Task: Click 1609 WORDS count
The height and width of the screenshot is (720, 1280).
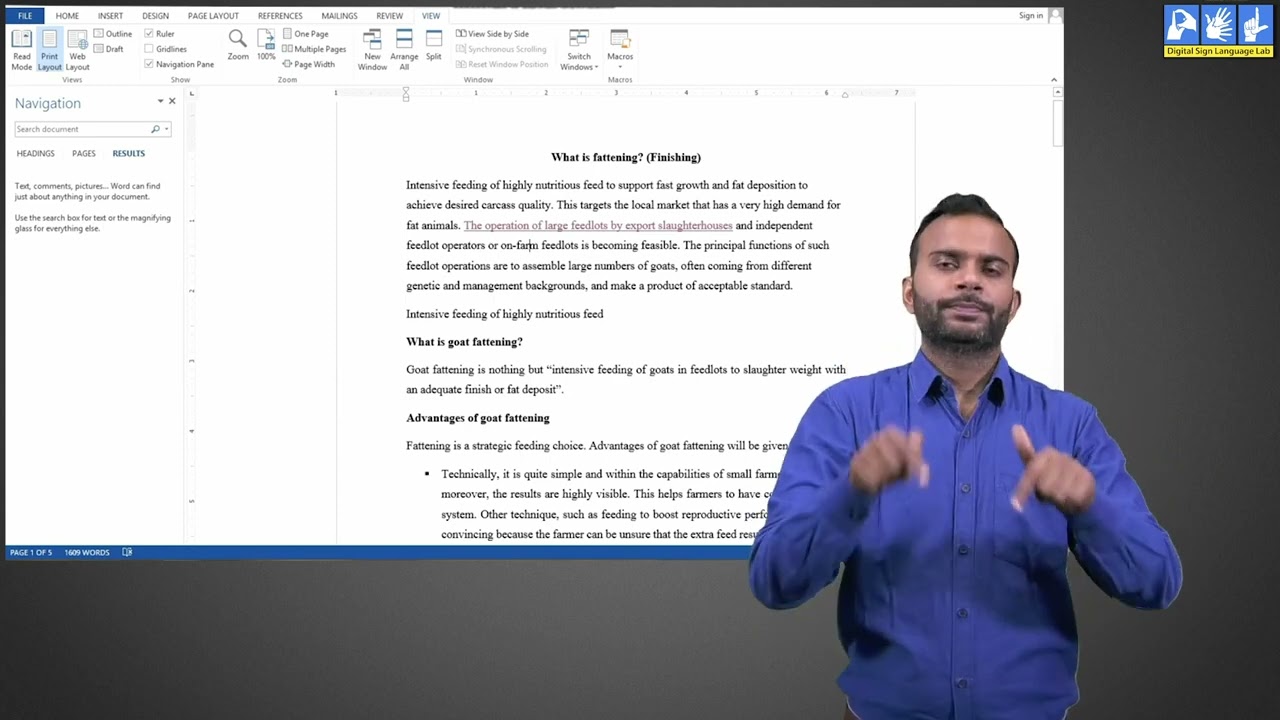Action: pyautogui.click(x=87, y=552)
